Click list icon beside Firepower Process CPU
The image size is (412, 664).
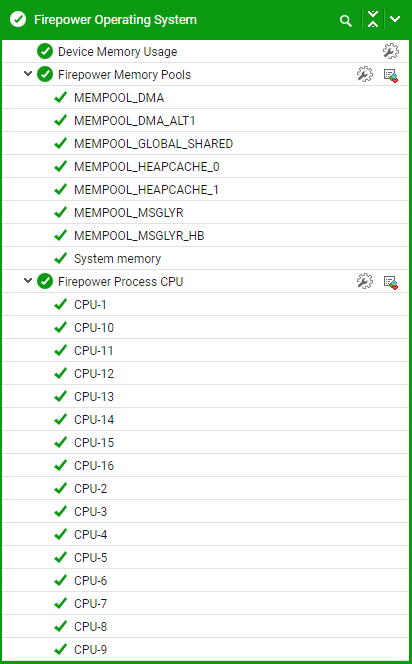click(x=390, y=282)
